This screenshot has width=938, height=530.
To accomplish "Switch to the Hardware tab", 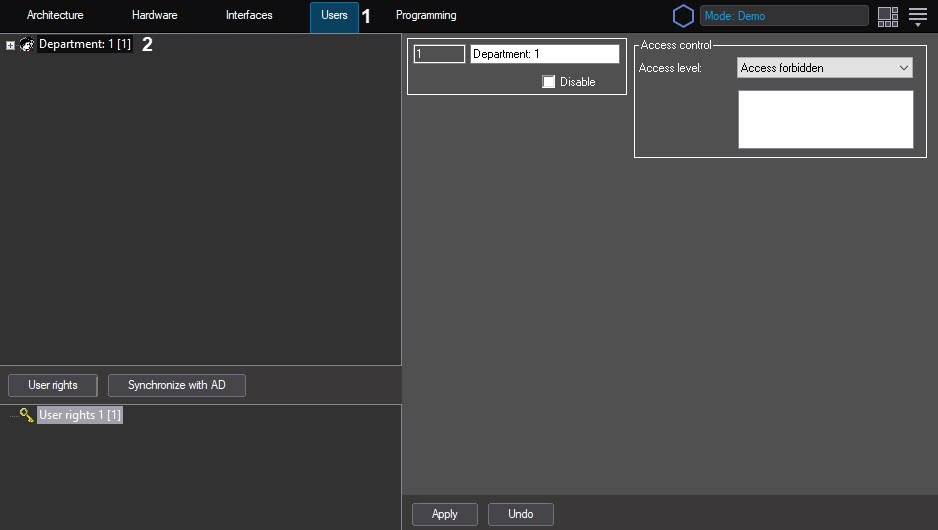I will point(154,15).
